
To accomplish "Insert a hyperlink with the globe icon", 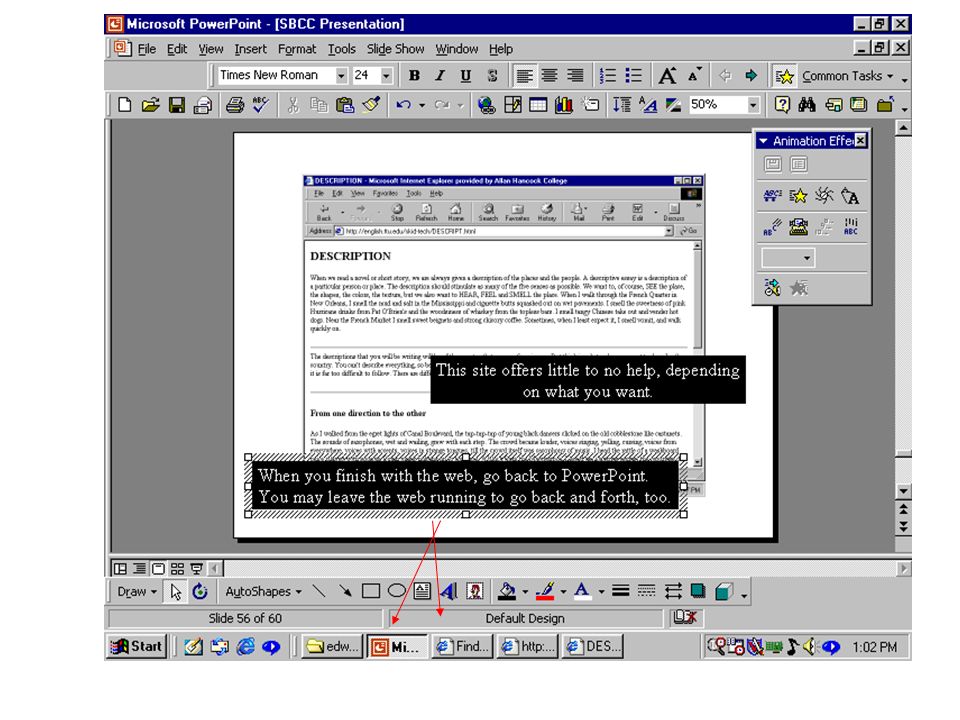I will tap(487, 105).
